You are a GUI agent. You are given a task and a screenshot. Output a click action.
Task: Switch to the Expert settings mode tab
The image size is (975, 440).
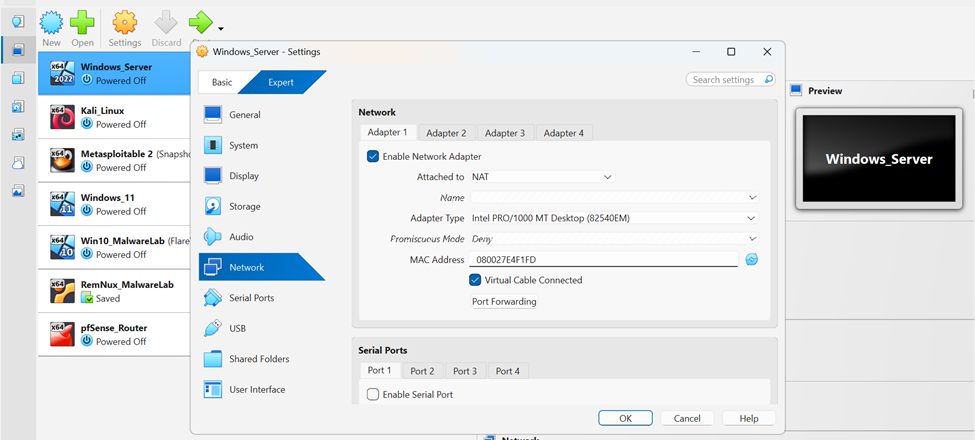[282, 82]
